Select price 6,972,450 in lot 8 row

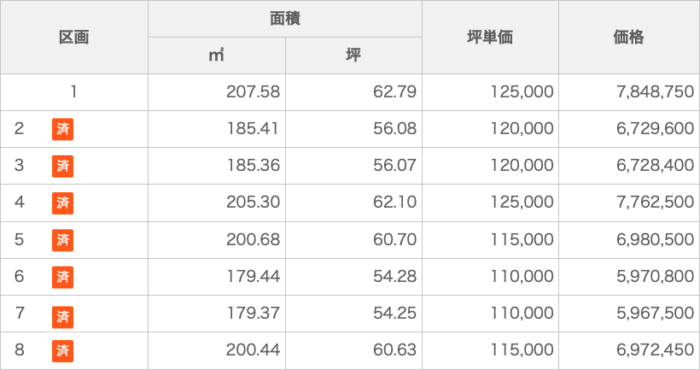pyautogui.click(x=655, y=350)
